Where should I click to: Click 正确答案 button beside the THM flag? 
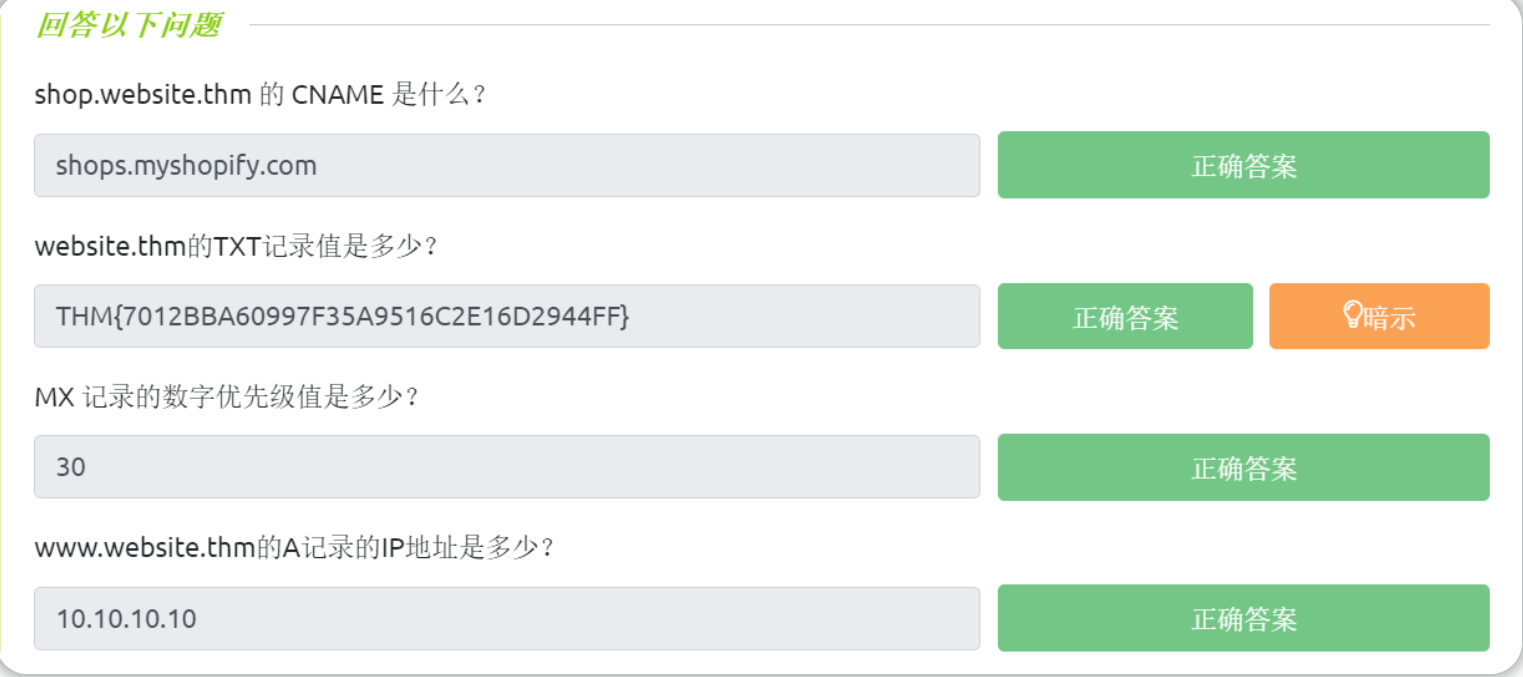pyautogui.click(x=1125, y=317)
